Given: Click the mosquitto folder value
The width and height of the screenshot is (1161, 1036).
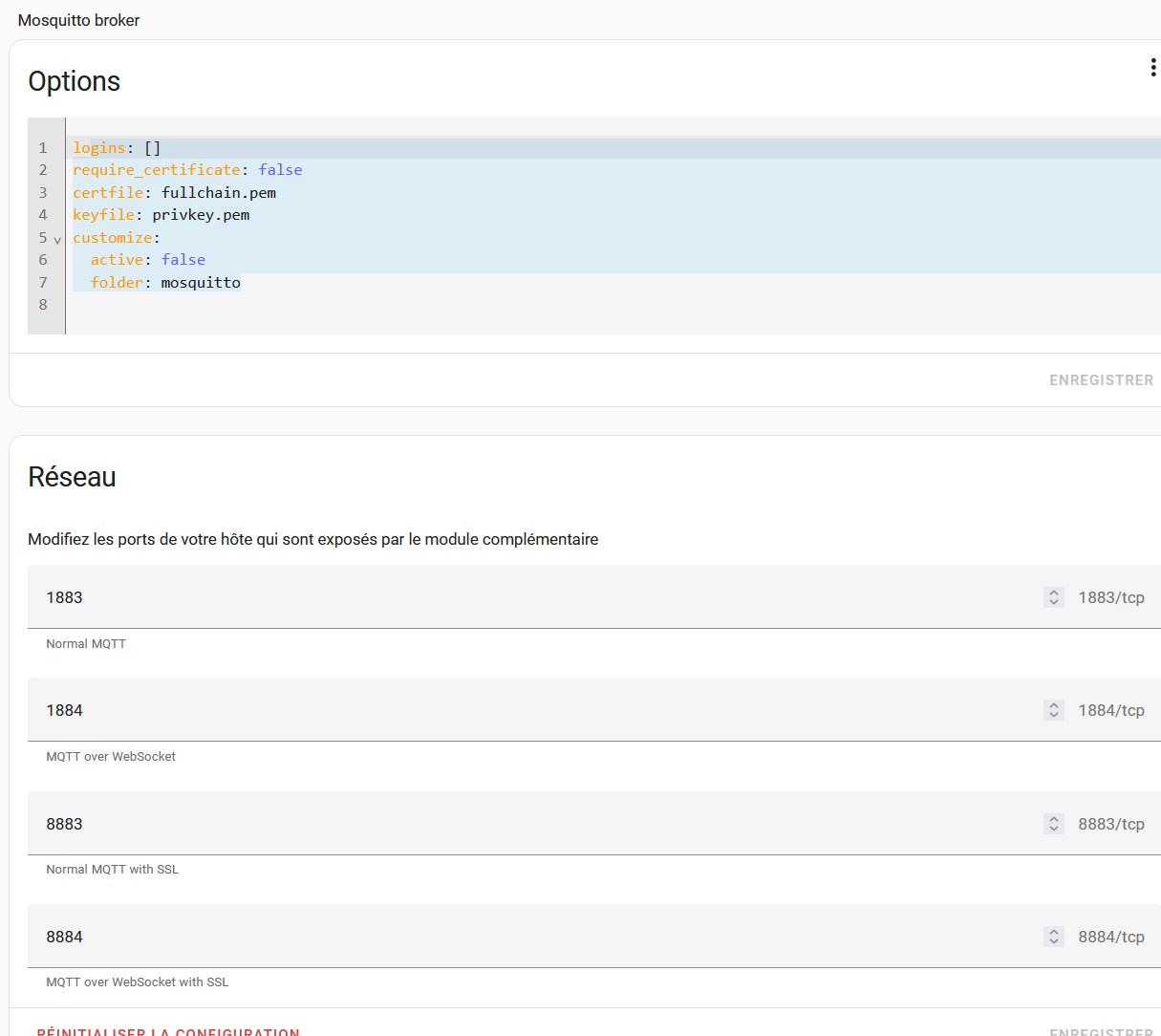Looking at the screenshot, I should 201,283.
